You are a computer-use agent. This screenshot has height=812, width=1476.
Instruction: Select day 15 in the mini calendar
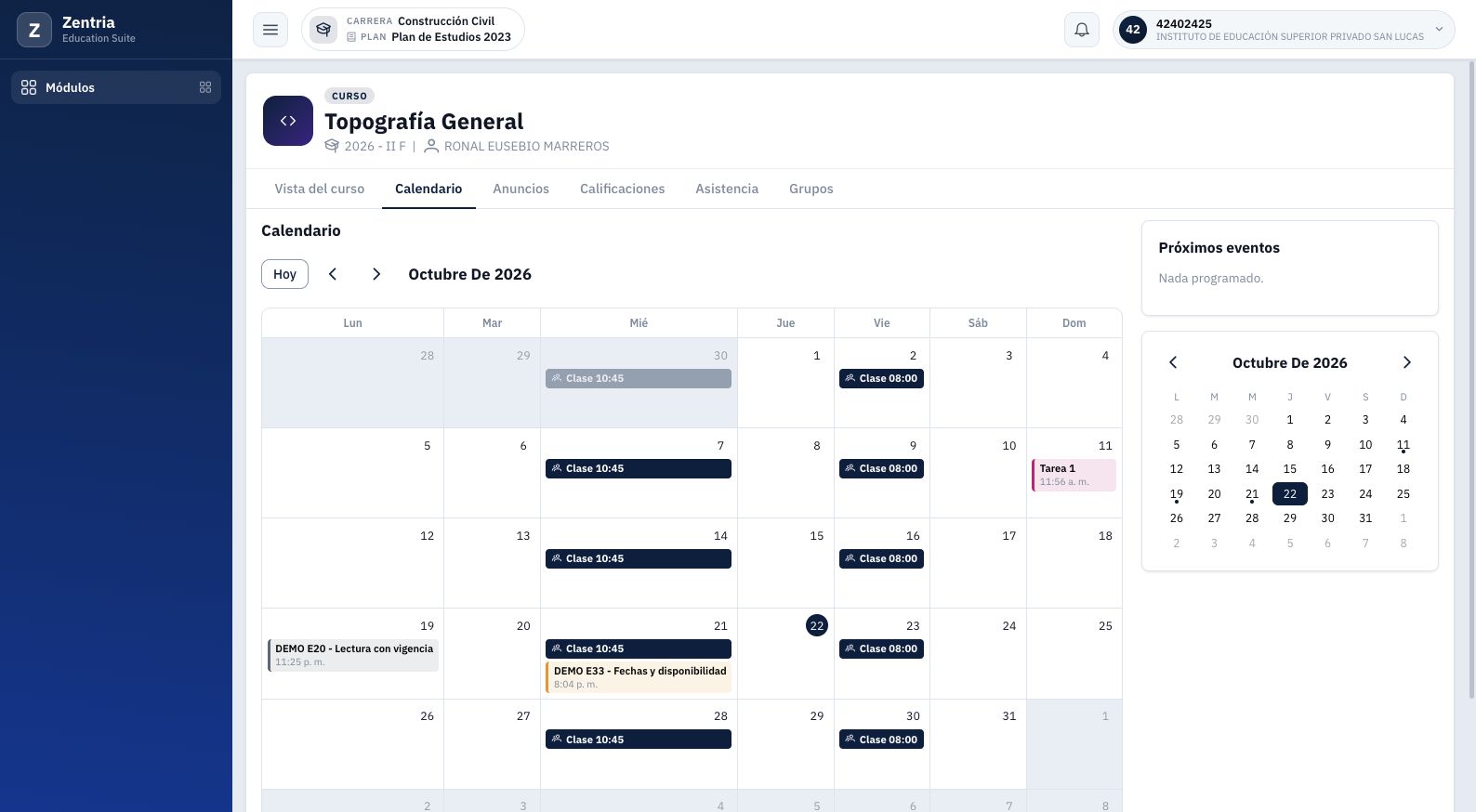tap(1290, 469)
